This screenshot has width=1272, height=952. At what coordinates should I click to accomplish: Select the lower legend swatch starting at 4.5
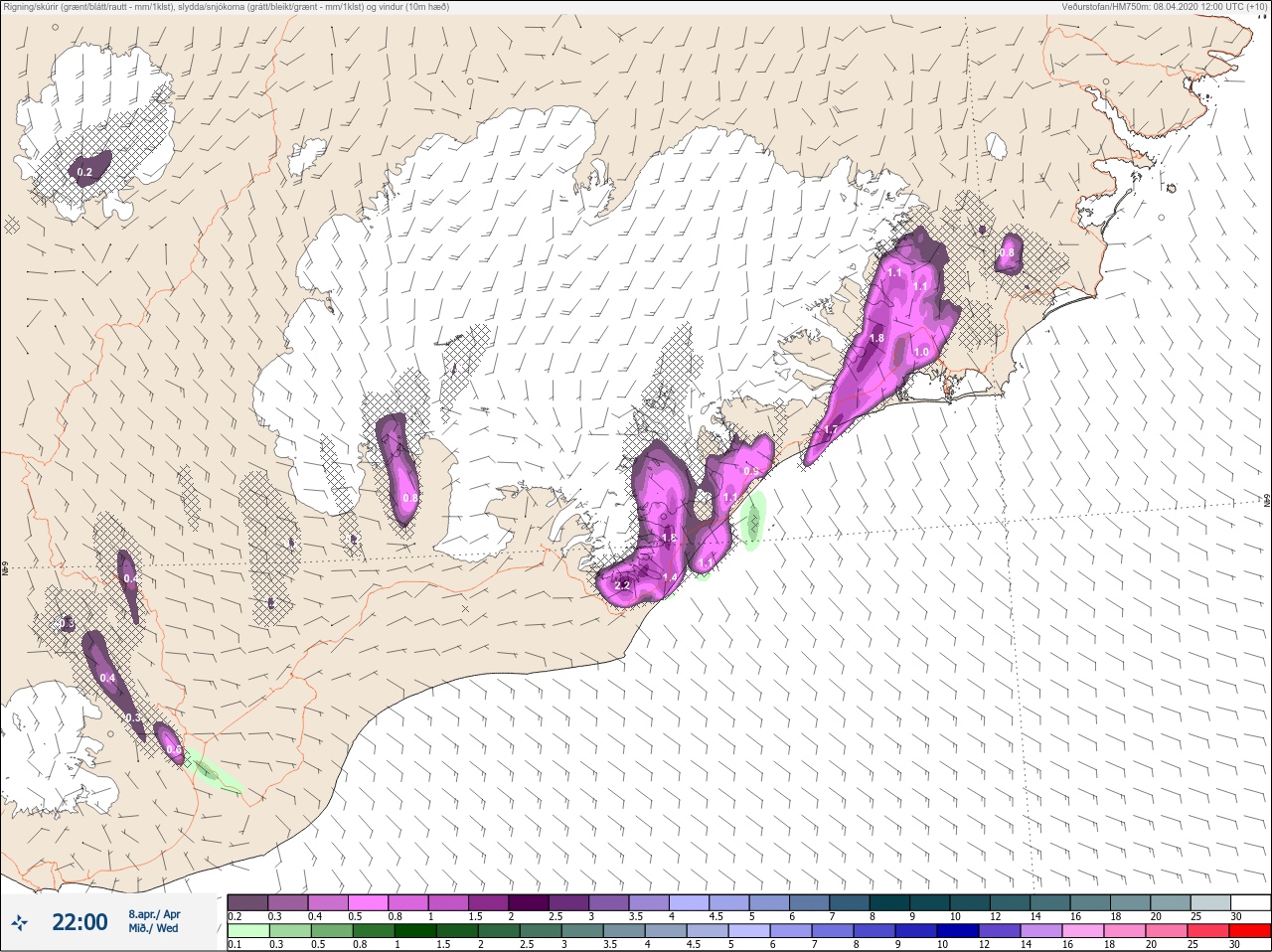tap(708, 931)
